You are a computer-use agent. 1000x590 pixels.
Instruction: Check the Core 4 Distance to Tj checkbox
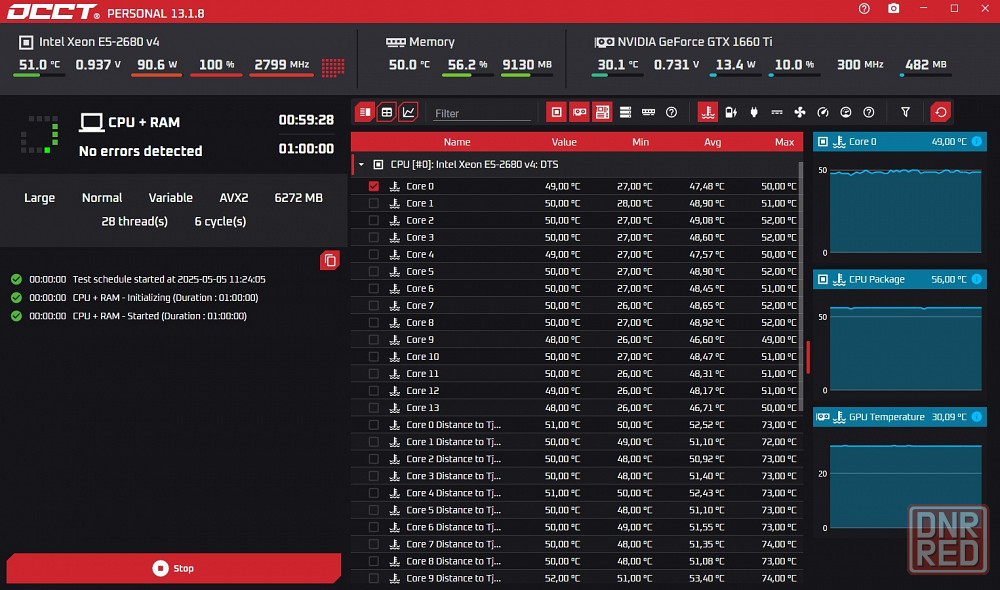(374, 493)
